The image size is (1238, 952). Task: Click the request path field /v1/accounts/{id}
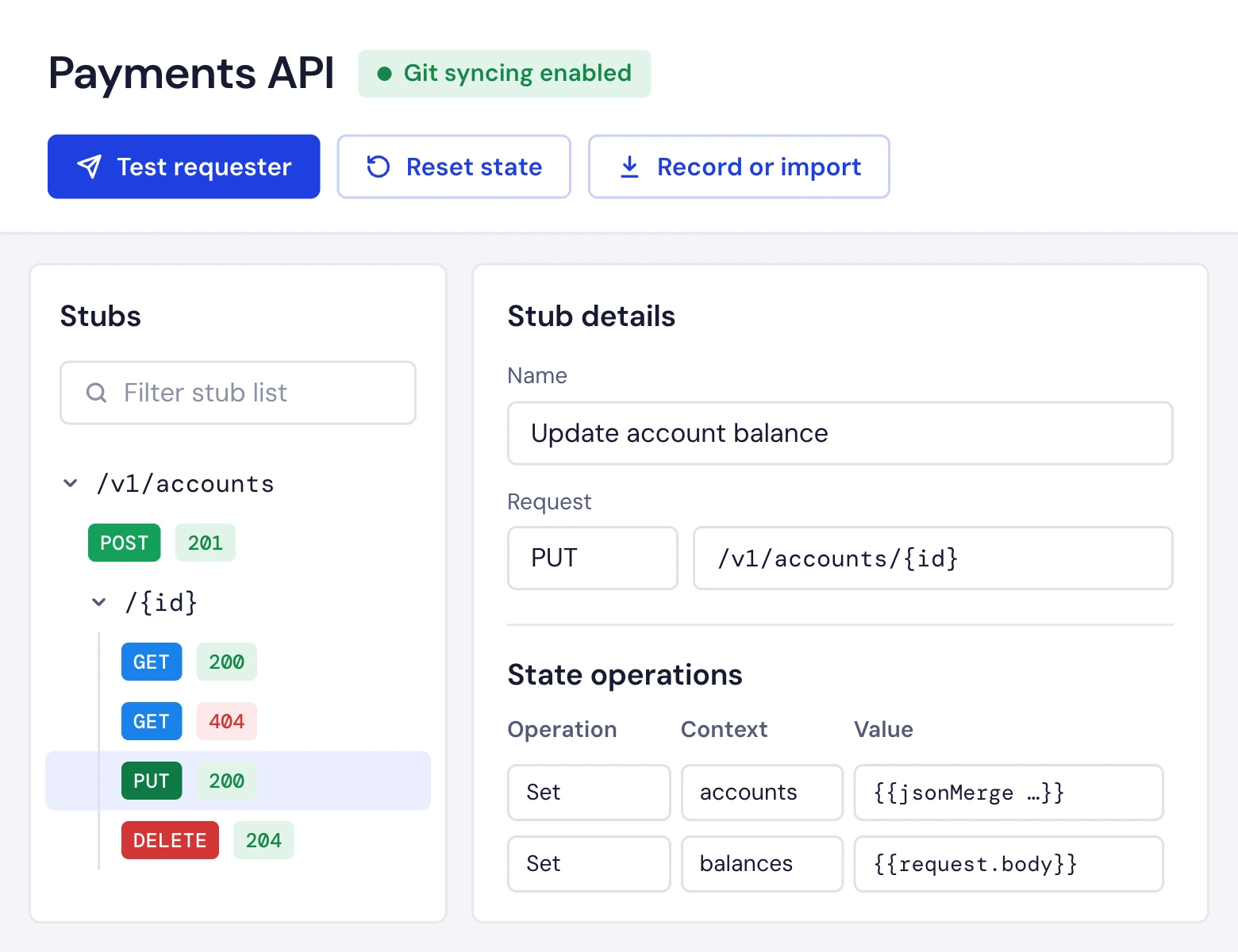[933, 559]
